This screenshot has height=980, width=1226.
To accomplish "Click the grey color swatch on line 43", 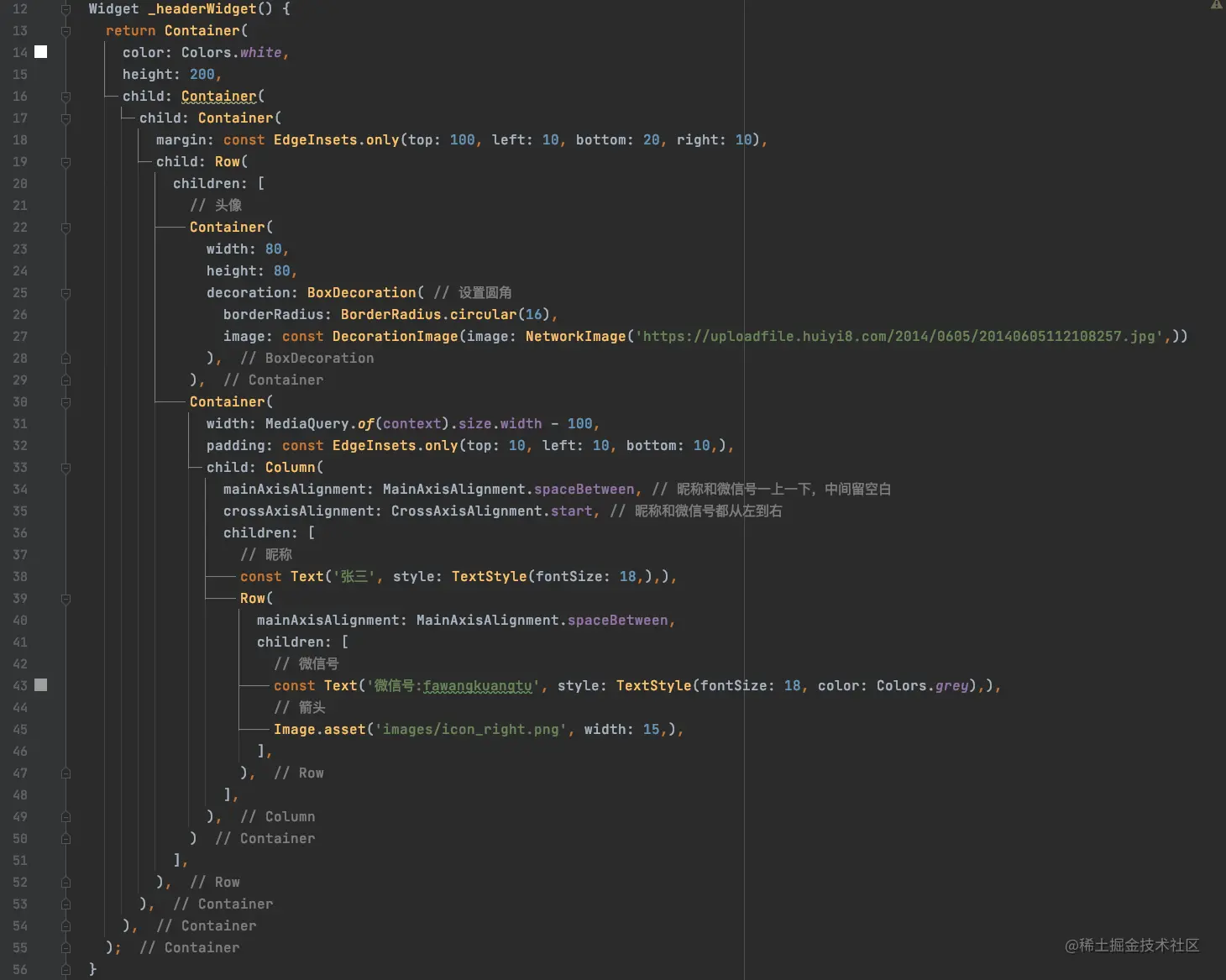I will click(40, 685).
